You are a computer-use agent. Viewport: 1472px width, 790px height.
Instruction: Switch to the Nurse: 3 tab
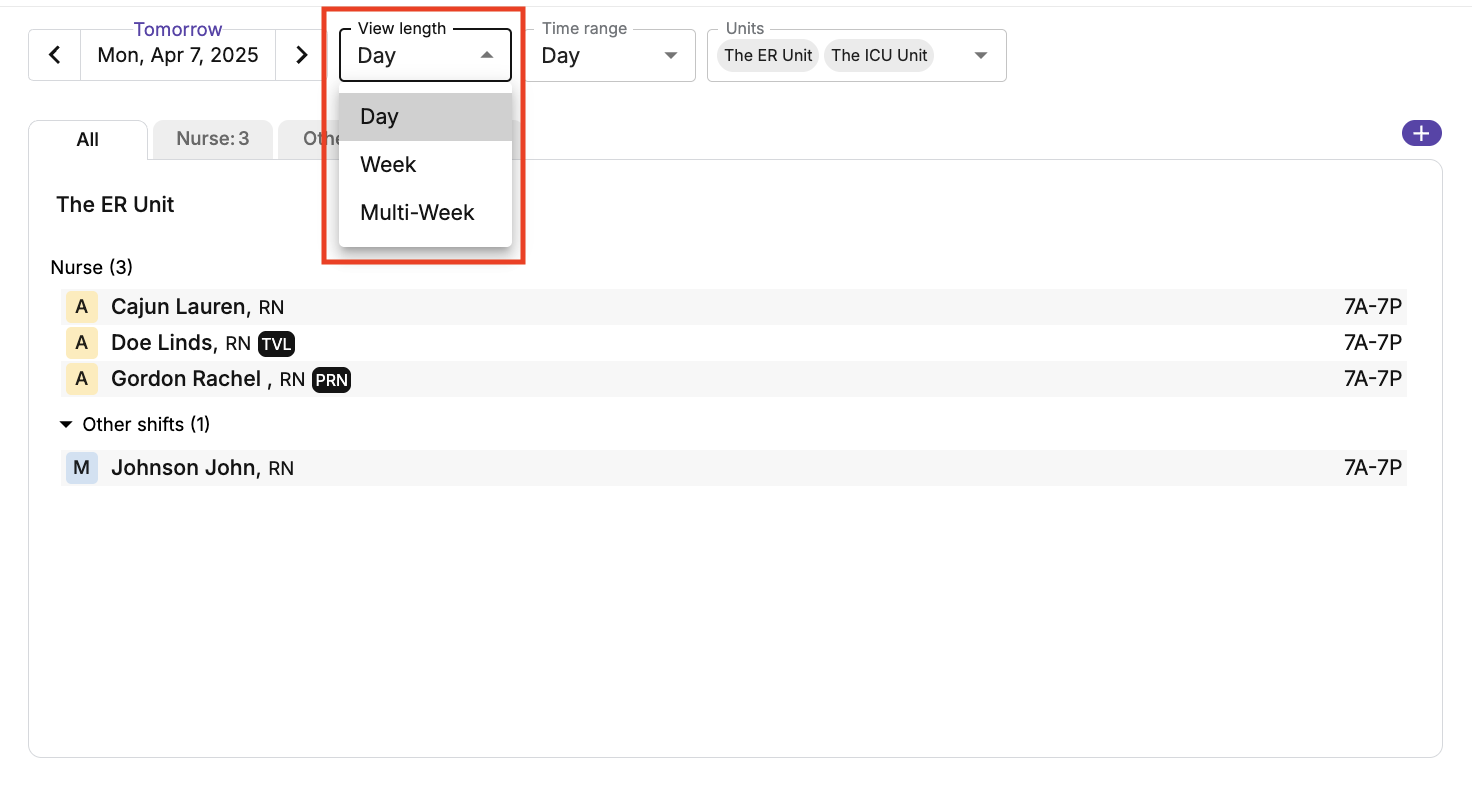pos(212,139)
